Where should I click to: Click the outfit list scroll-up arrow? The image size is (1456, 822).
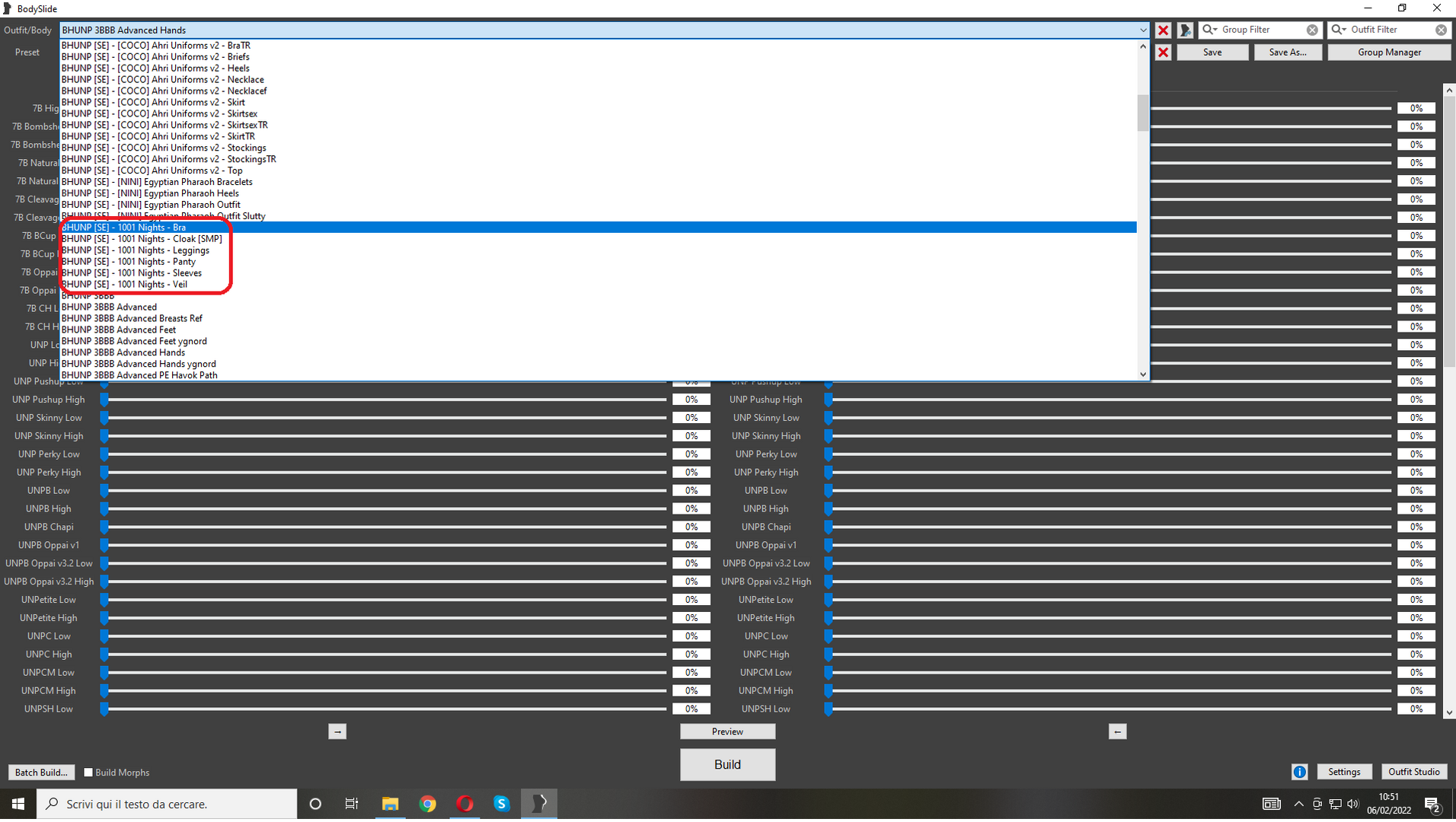1143,46
